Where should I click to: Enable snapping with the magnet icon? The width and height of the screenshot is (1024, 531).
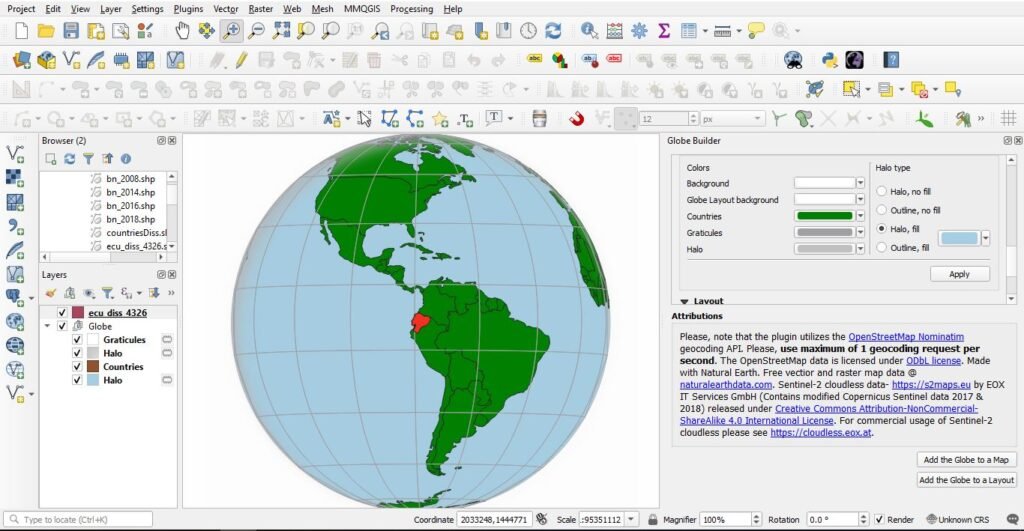(x=576, y=119)
